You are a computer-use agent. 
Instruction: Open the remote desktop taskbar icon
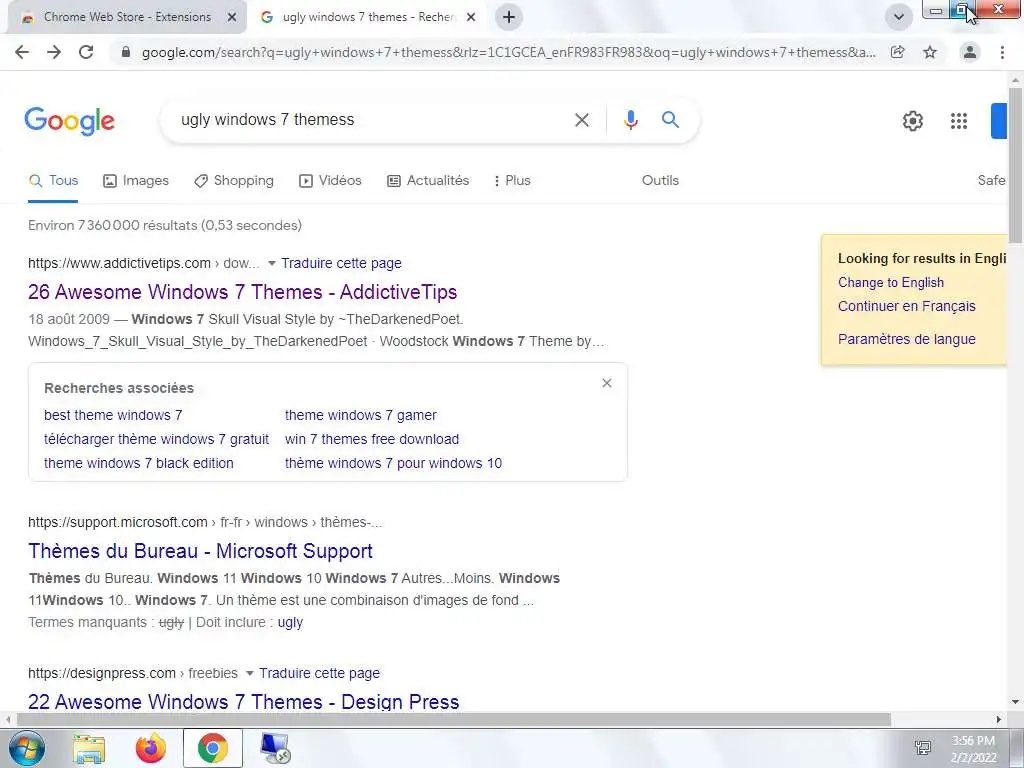(x=275, y=748)
